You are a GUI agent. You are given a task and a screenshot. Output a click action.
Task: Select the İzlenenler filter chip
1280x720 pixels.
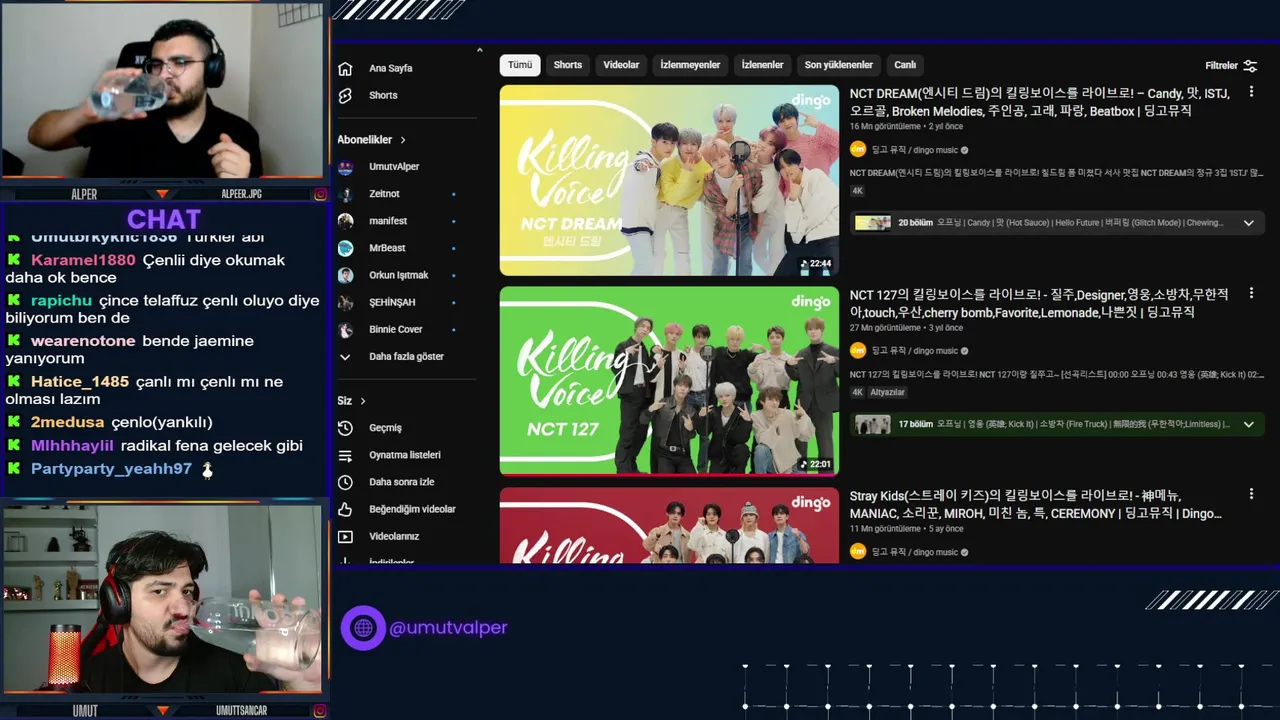point(762,65)
